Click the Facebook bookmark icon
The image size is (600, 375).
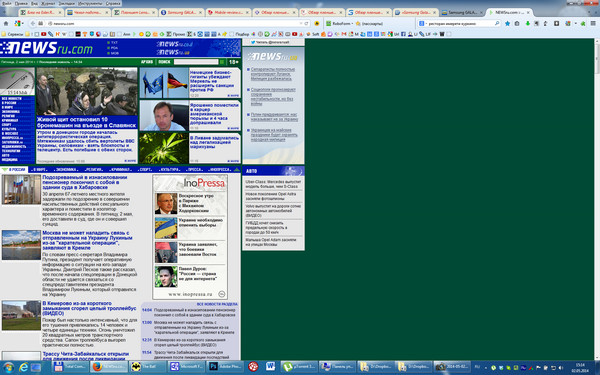(403, 34)
